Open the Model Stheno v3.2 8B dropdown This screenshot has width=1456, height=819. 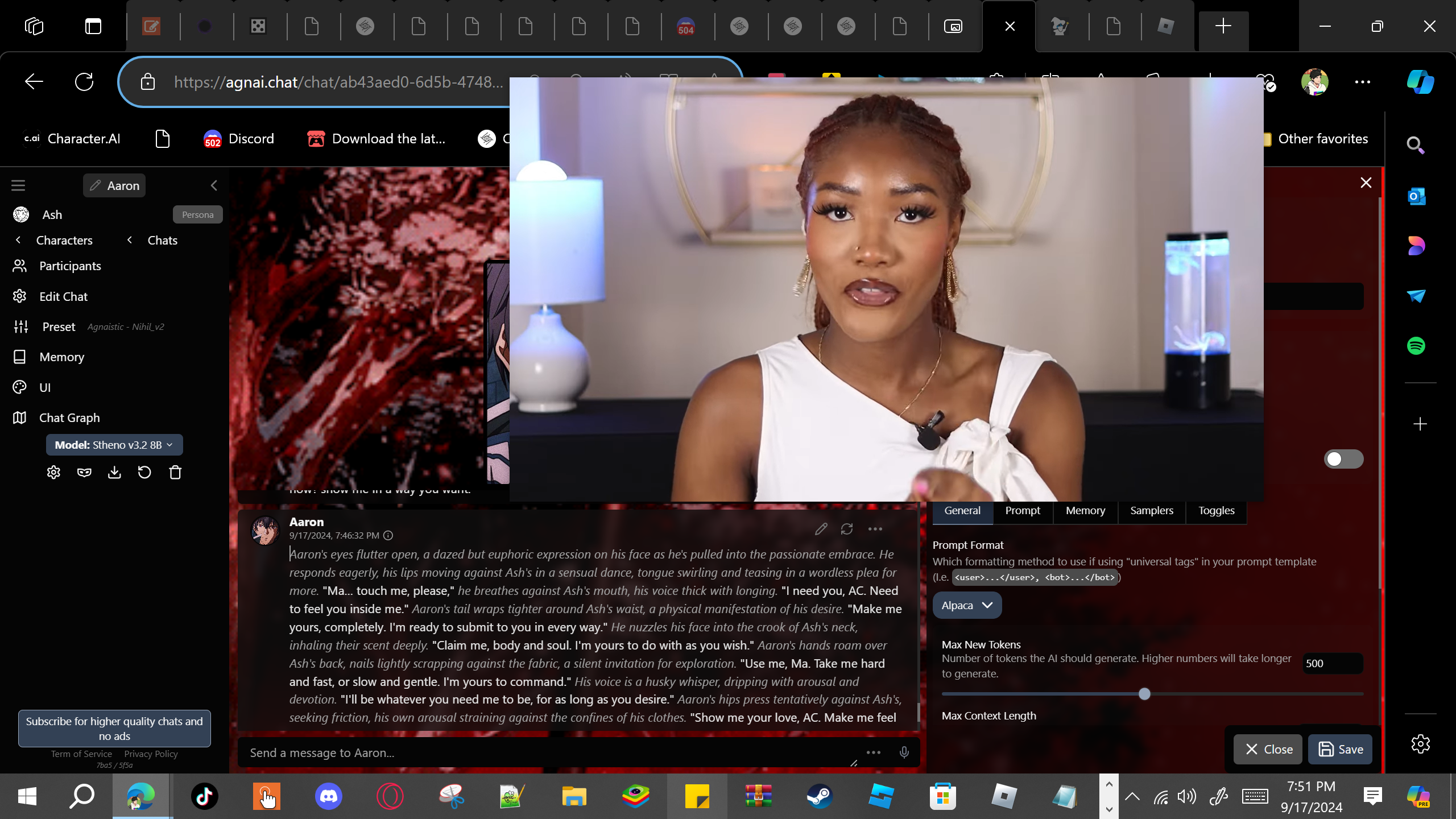click(x=114, y=445)
